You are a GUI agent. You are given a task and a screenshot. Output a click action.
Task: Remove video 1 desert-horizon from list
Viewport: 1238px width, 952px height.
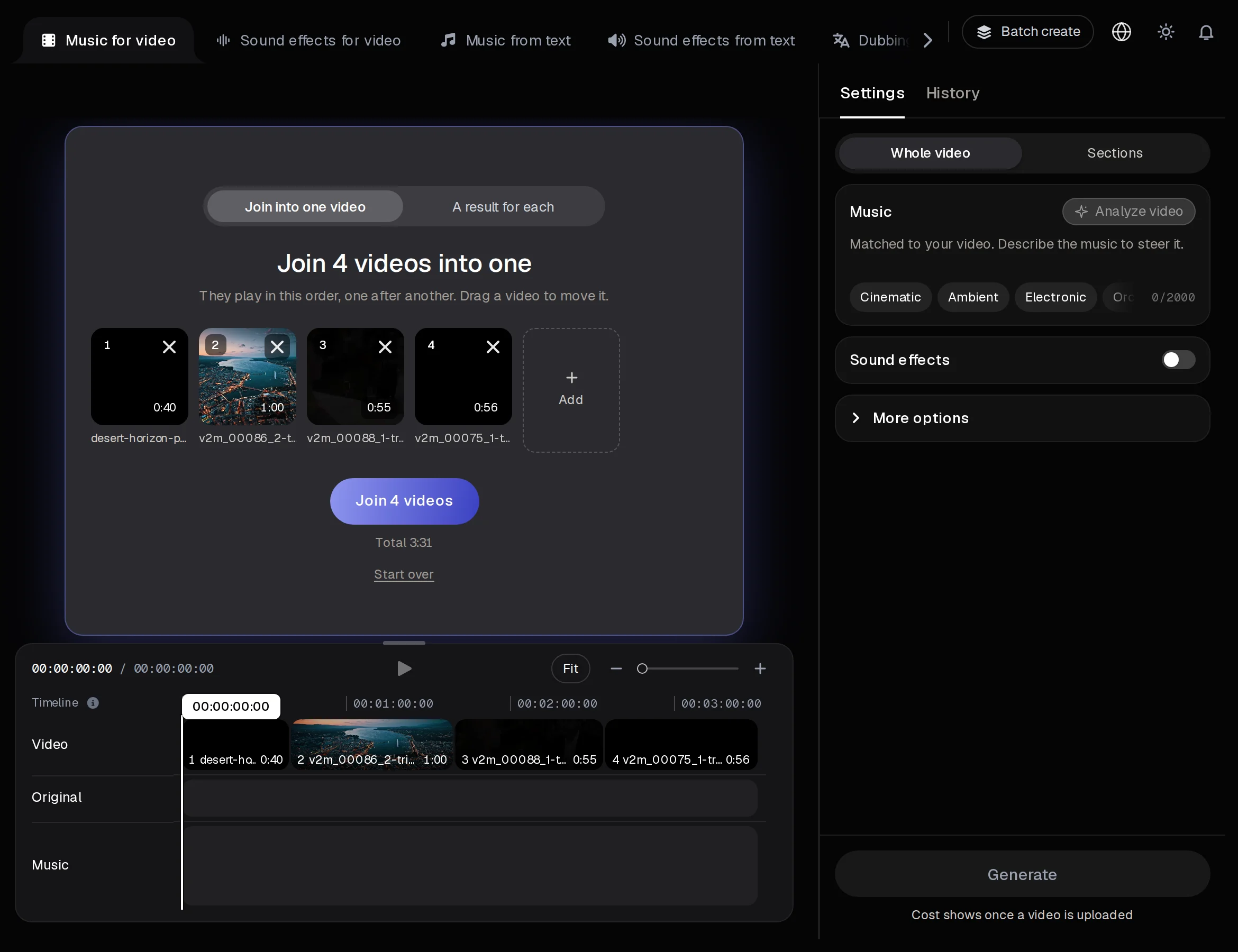169,347
